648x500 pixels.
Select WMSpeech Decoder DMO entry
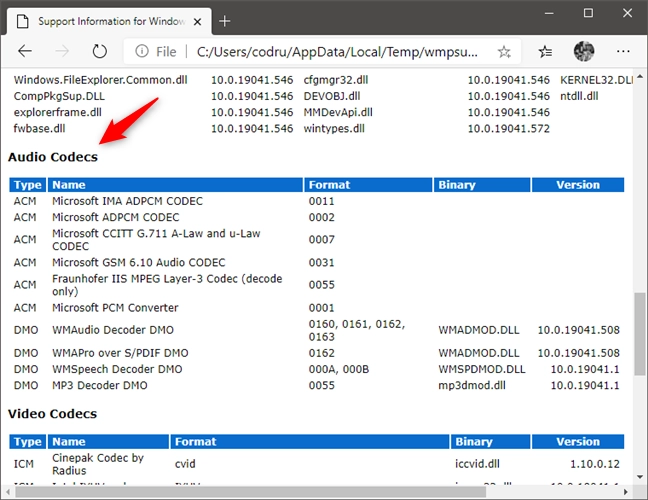(117, 369)
